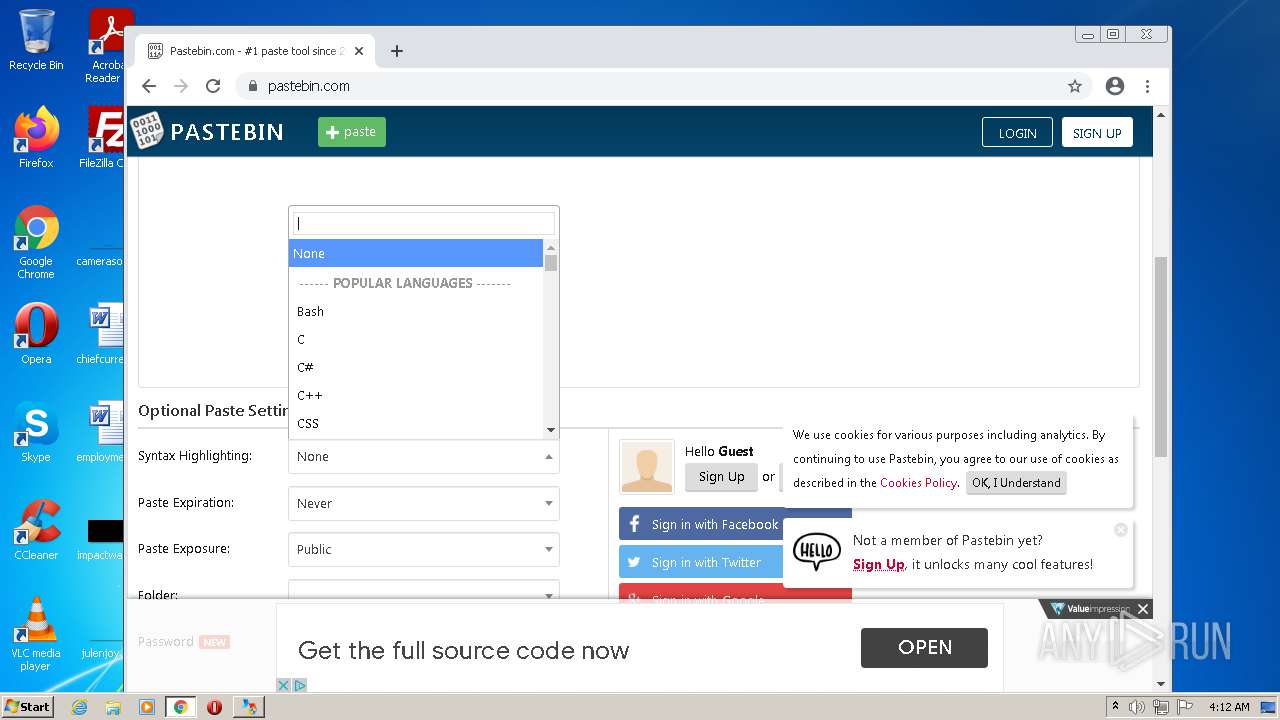Sign in with Facebook
The width and height of the screenshot is (1280, 720).
pyautogui.click(x=701, y=524)
